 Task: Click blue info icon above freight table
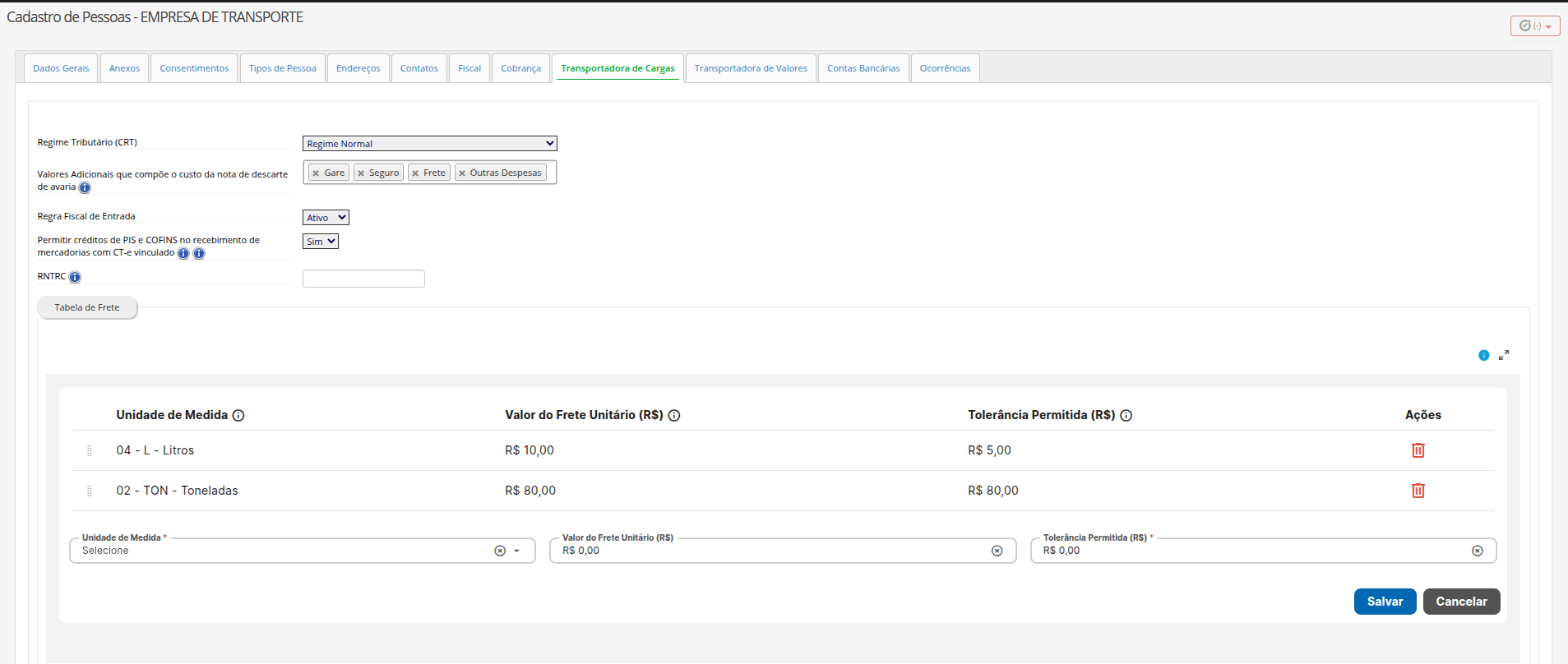point(1483,355)
